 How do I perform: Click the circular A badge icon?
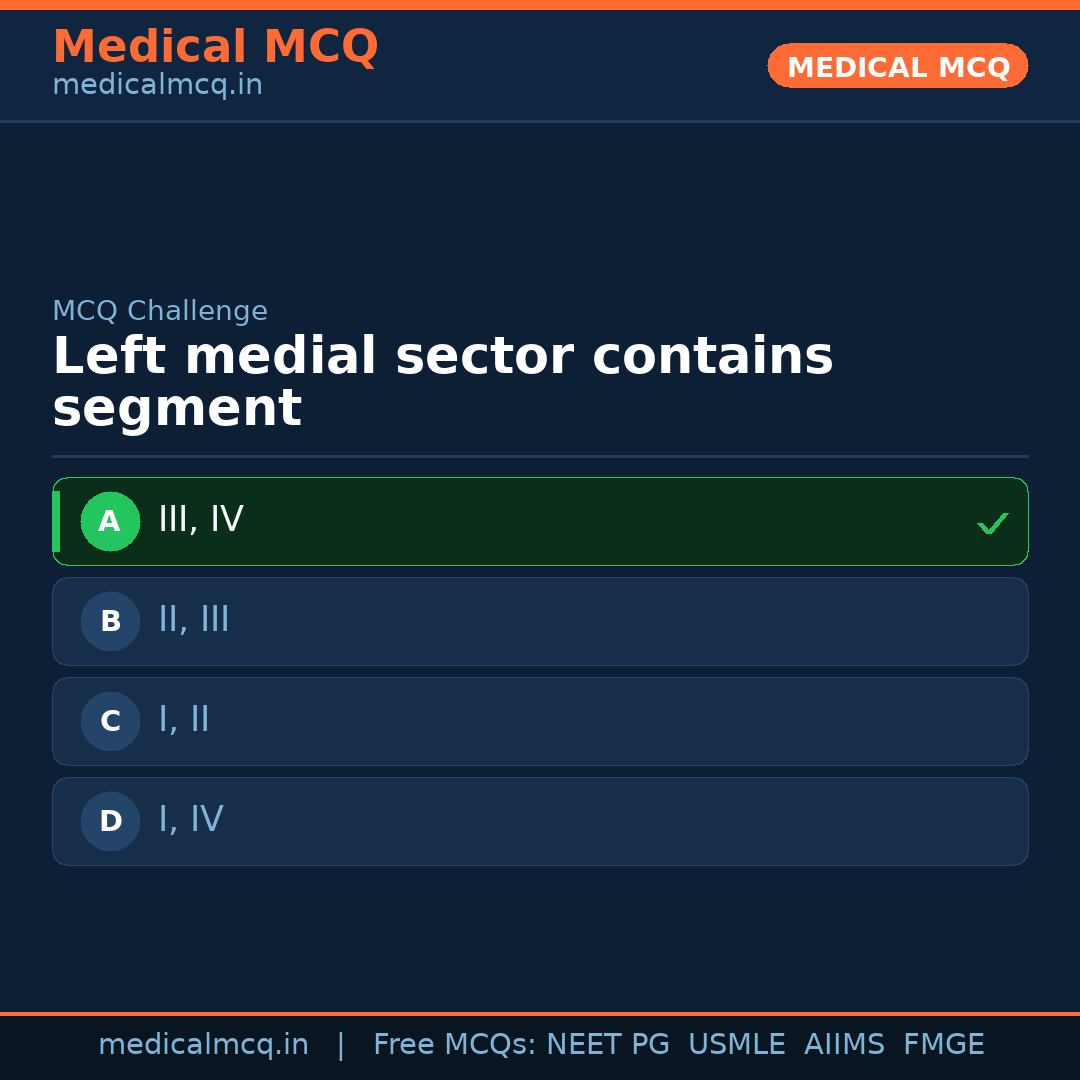(x=110, y=521)
